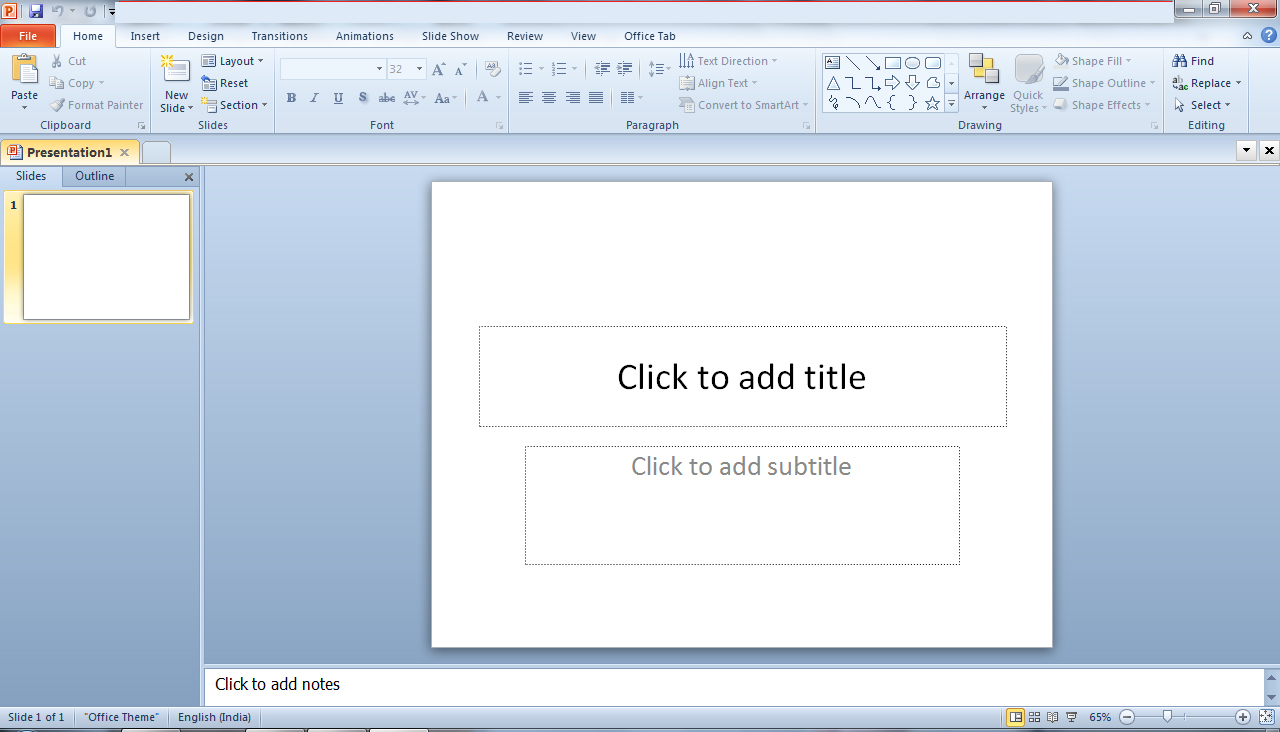
Task: Toggle Bold formatting
Action: pos(291,98)
